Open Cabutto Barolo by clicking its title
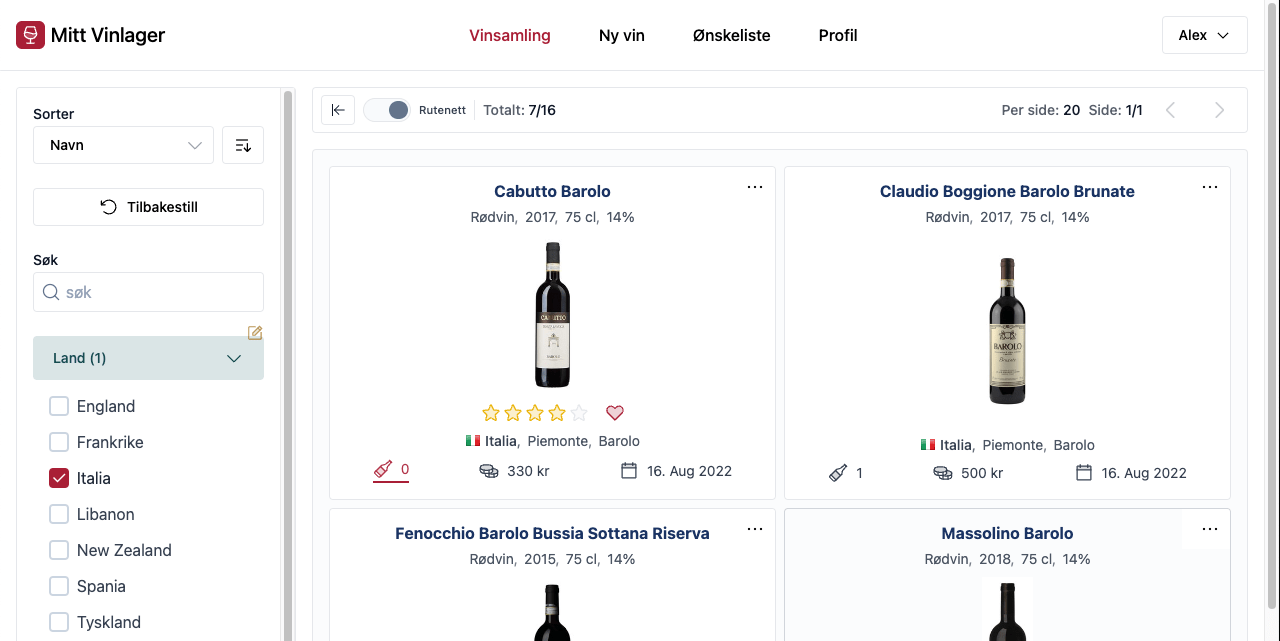Image resolution: width=1280 pixels, height=641 pixels. click(x=552, y=191)
